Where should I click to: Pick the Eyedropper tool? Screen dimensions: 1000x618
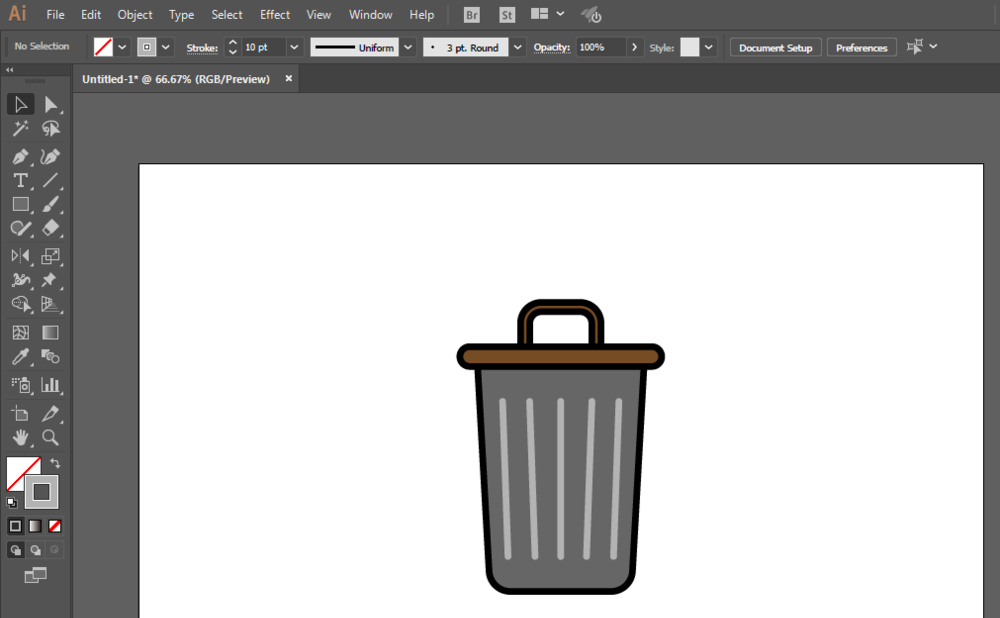20,357
